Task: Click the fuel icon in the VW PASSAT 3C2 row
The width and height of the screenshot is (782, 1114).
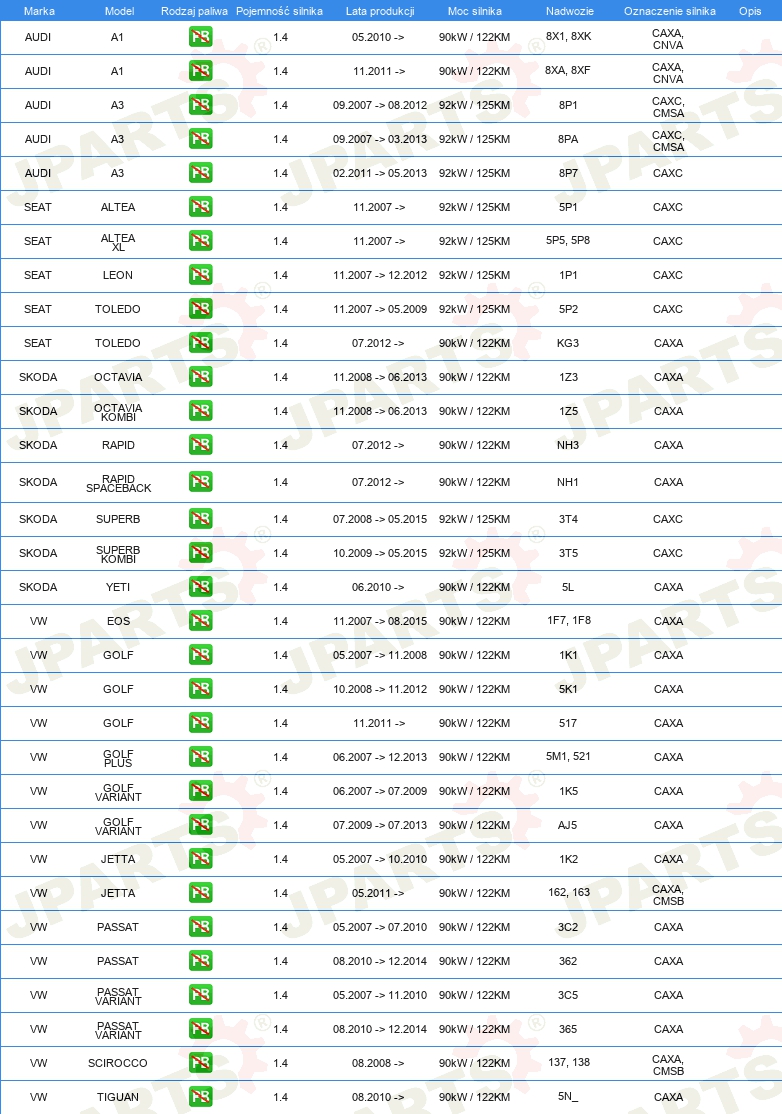Action: (200, 927)
